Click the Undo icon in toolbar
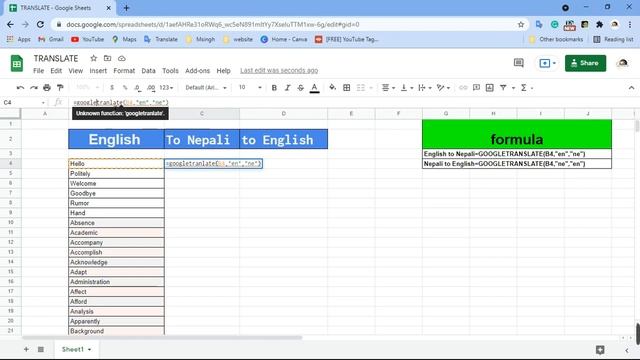This screenshot has height=360, width=640. click(20, 88)
